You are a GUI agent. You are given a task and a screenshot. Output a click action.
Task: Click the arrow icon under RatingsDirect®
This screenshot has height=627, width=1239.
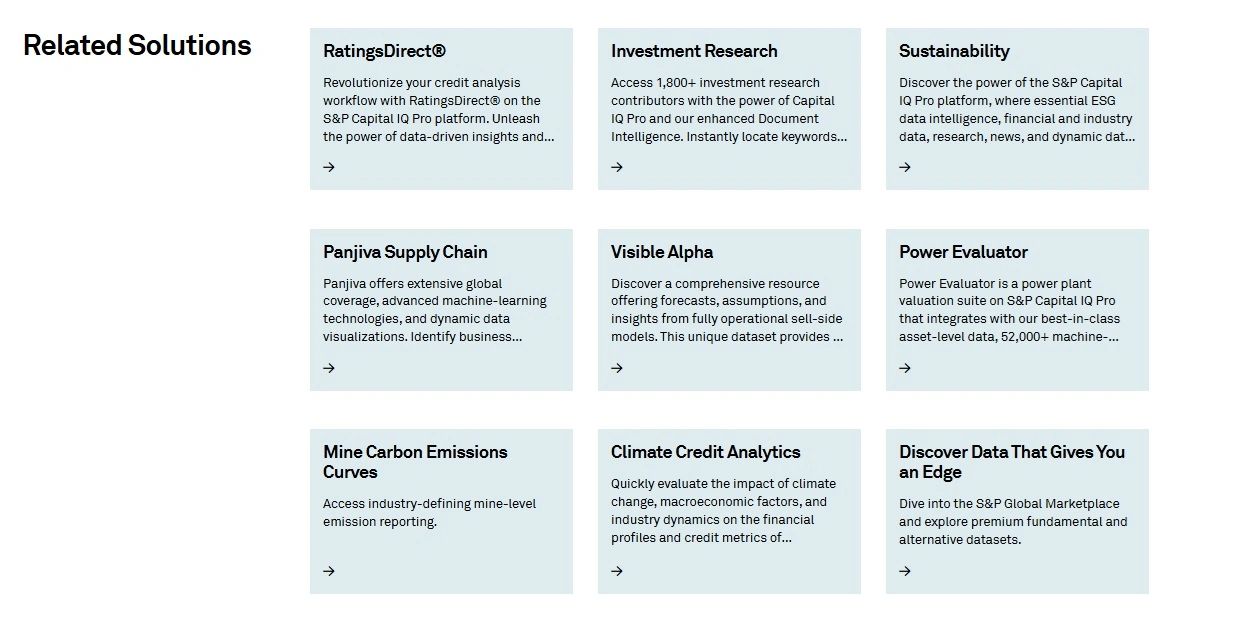[x=329, y=167]
